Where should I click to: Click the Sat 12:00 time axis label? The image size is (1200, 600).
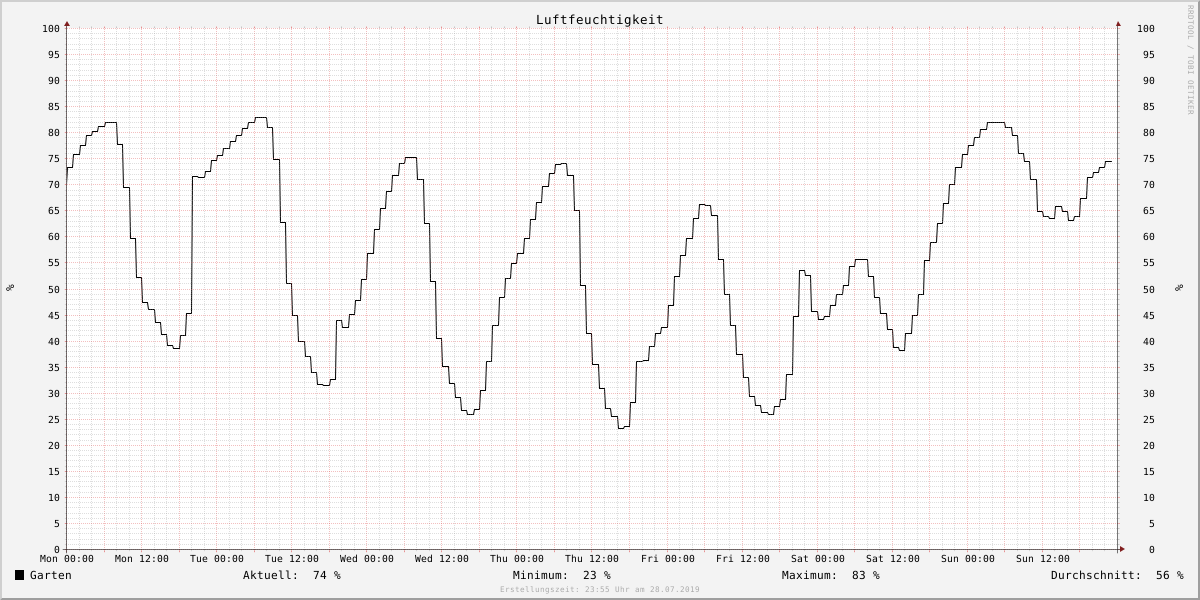(893, 559)
